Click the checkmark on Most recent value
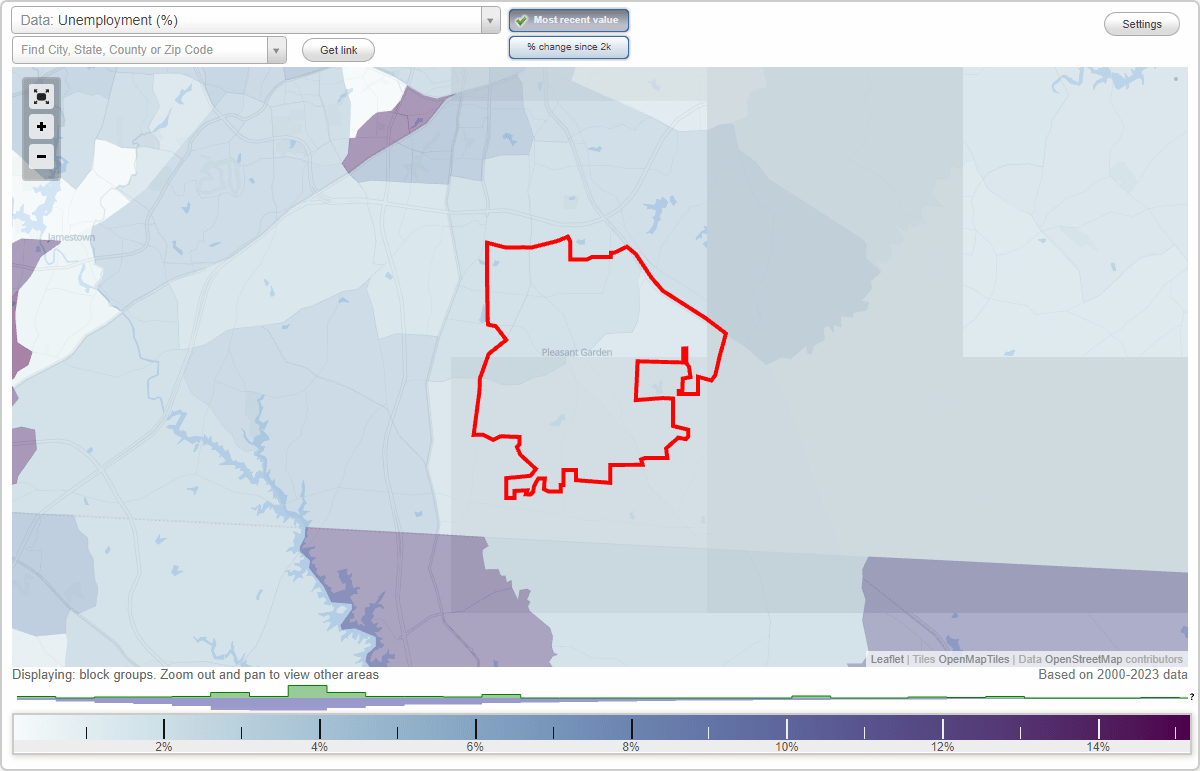The height and width of the screenshot is (771, 1200). tap(521, 19)
